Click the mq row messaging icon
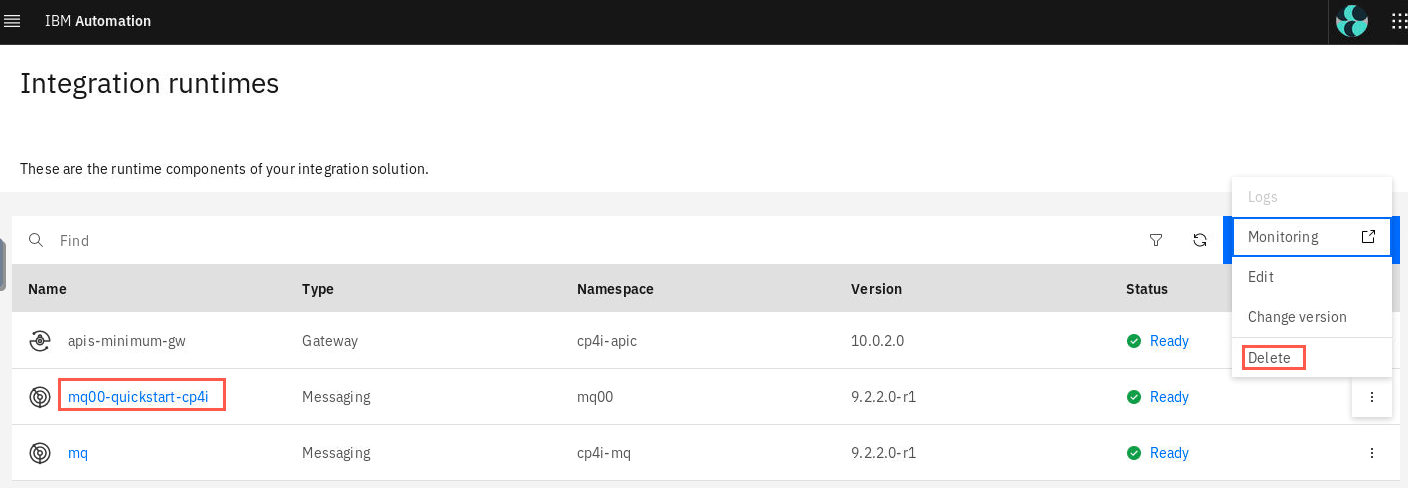Screen dimensions: 1408x488 [40, 453]
